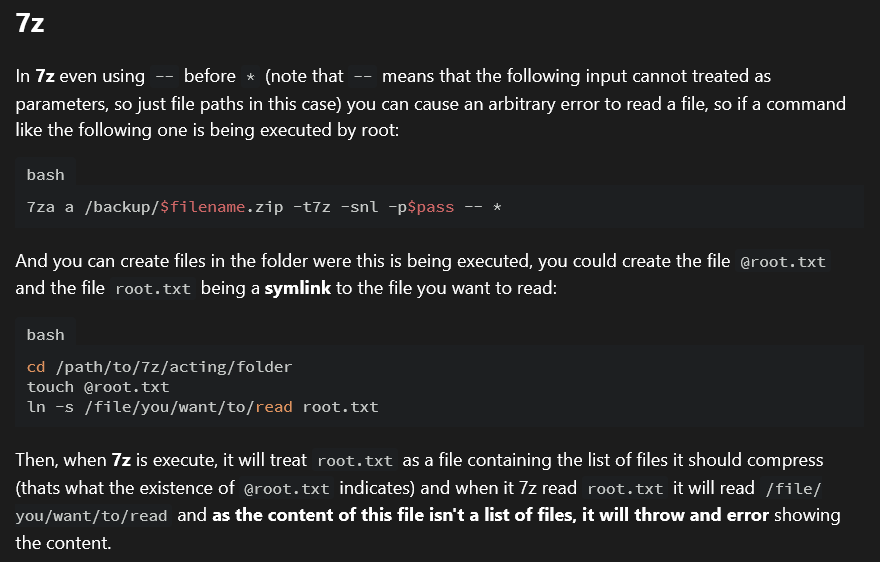
Task: Click inline /file/ code in last paragraph
Action: click(x=793, y=488)
